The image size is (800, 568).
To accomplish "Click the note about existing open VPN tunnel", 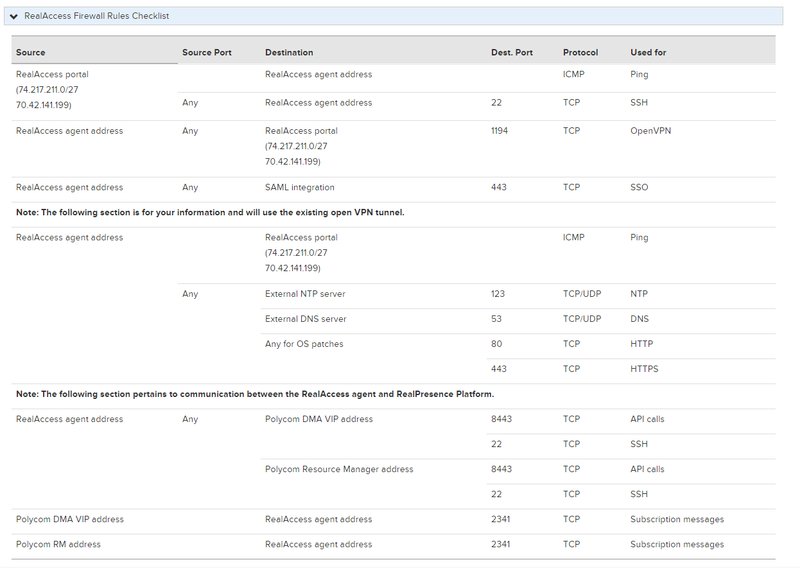I will [x=210, y=212].
